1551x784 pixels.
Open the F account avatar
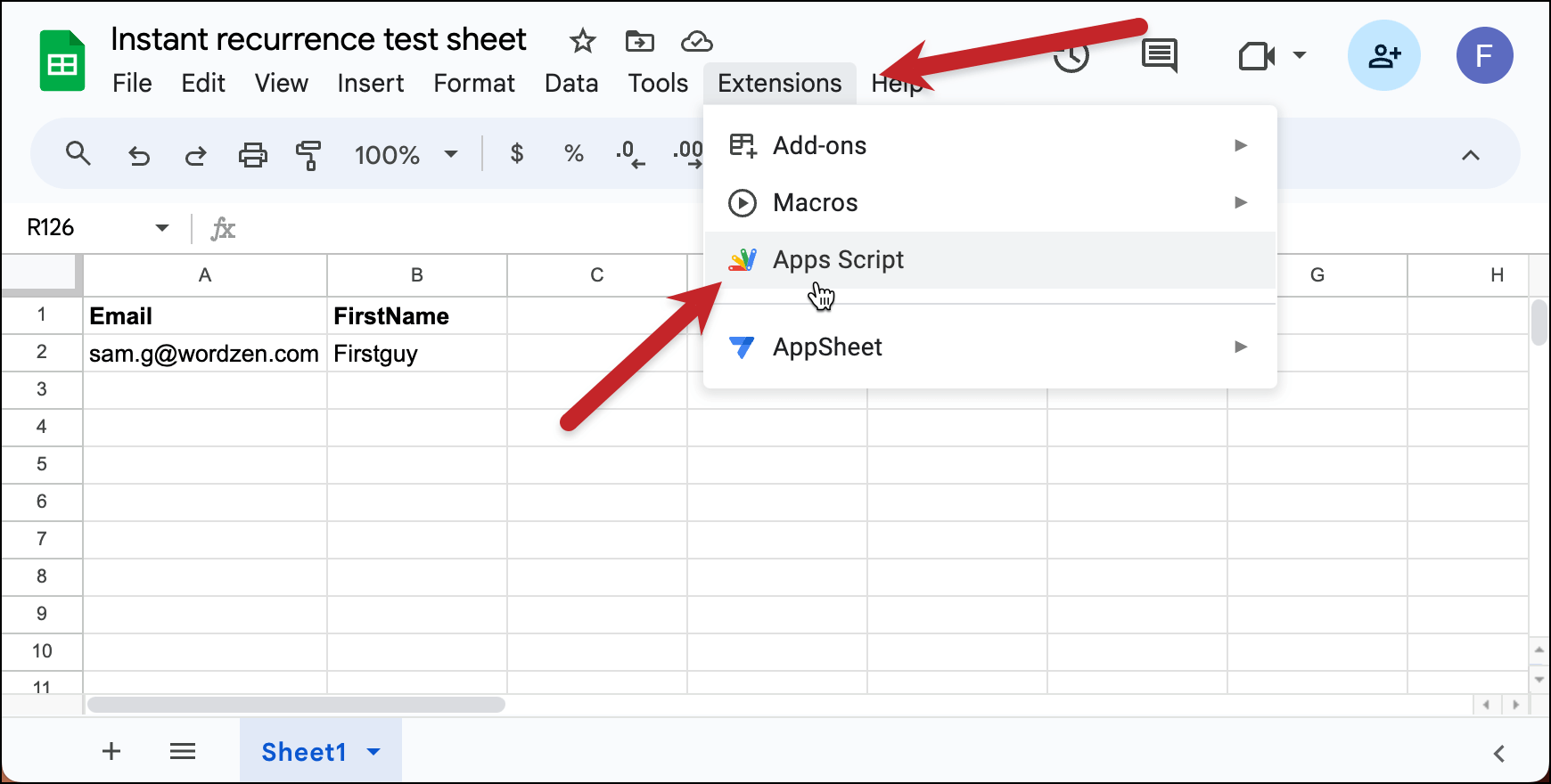(1485, 55)
